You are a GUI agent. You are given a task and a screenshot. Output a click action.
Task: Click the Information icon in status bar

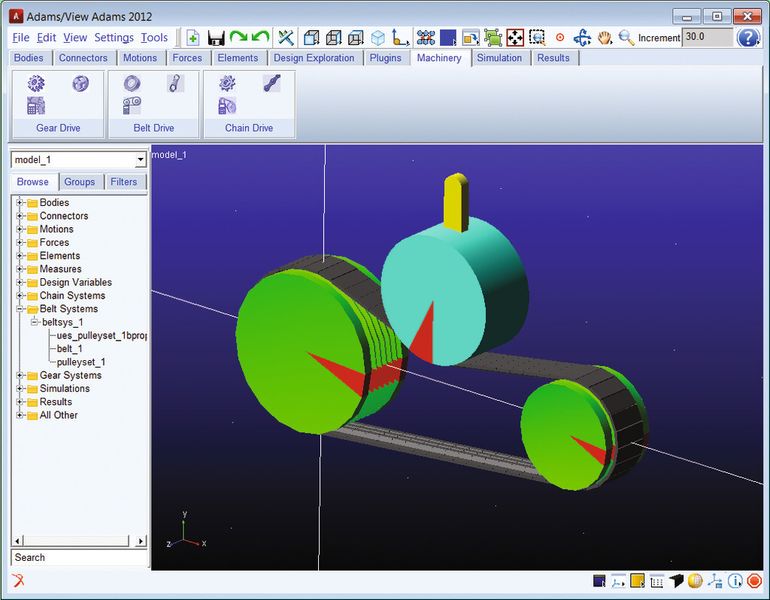click(x=735, y=581)
